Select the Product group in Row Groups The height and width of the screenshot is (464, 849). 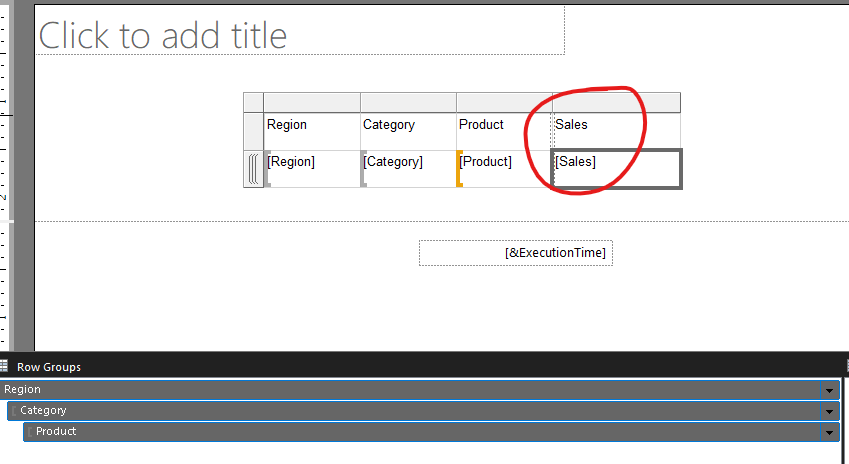(x=432, y=432)
